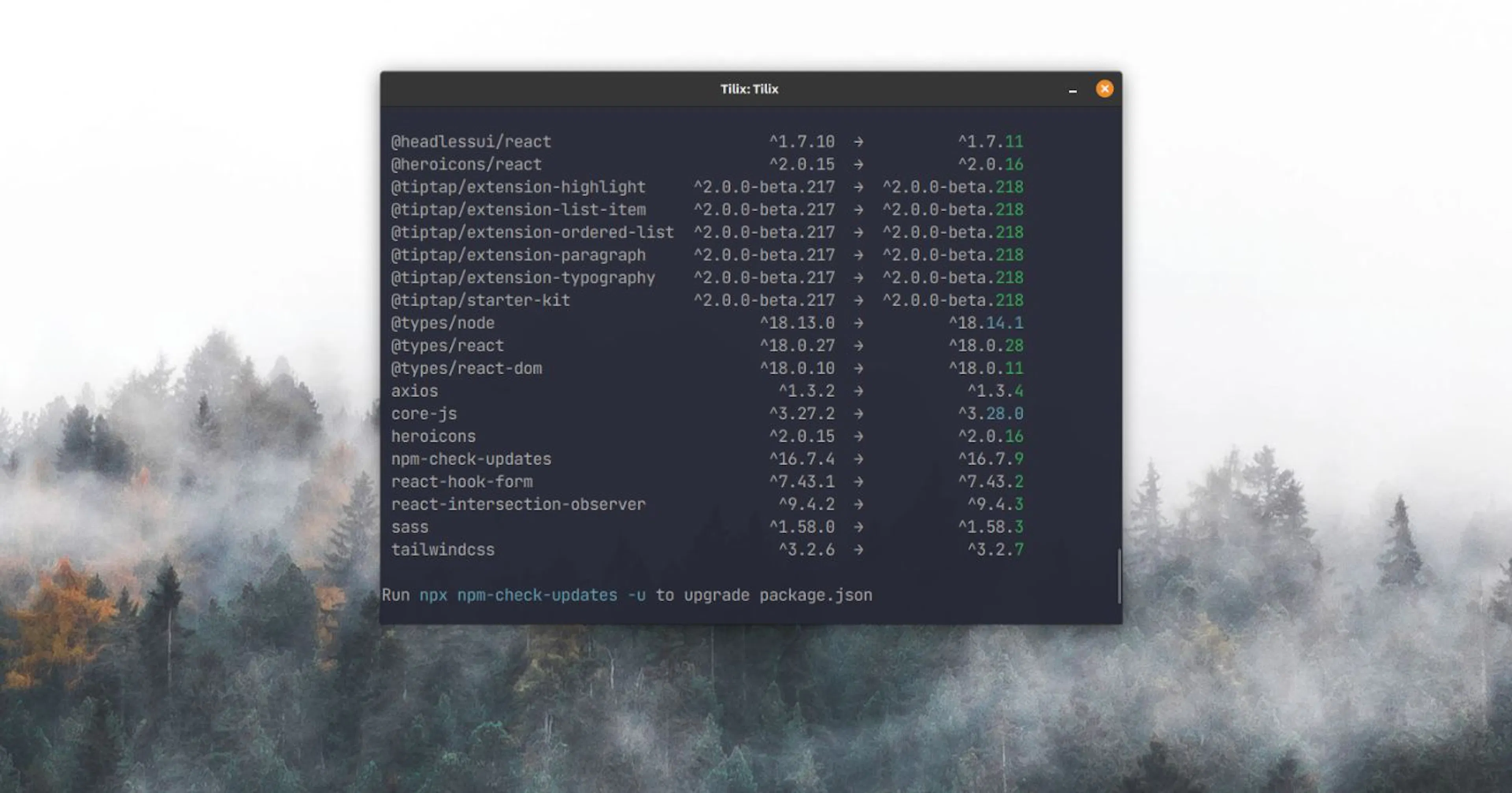Click the current version ^9.4.2

point(806,505)
